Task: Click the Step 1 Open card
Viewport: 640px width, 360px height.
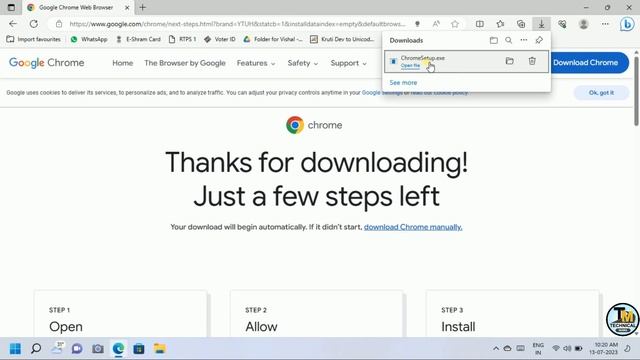Action: pos(120,314)
